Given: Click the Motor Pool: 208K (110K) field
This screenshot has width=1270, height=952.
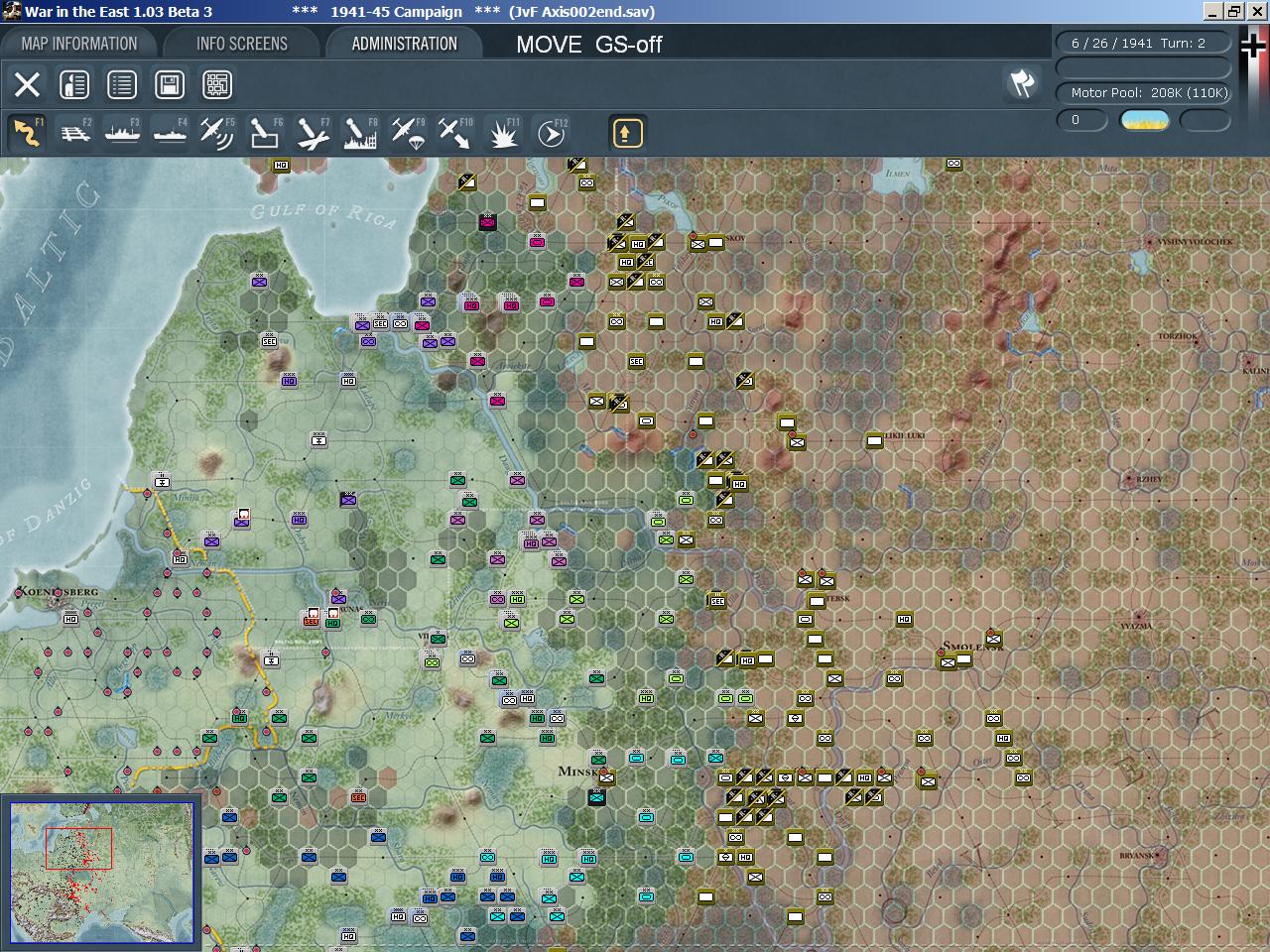Looking at the screenshot, I should pyautogui.click(x=1144, y=92).
